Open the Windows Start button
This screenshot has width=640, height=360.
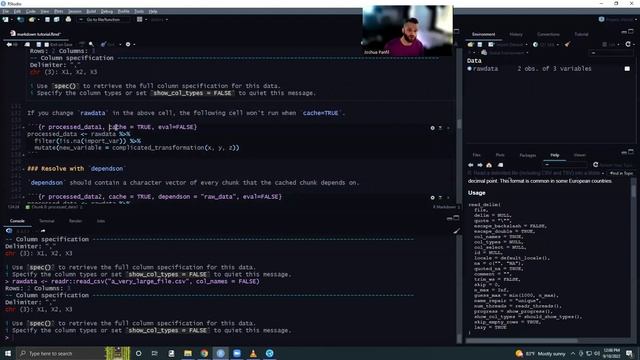pos(8,353)
